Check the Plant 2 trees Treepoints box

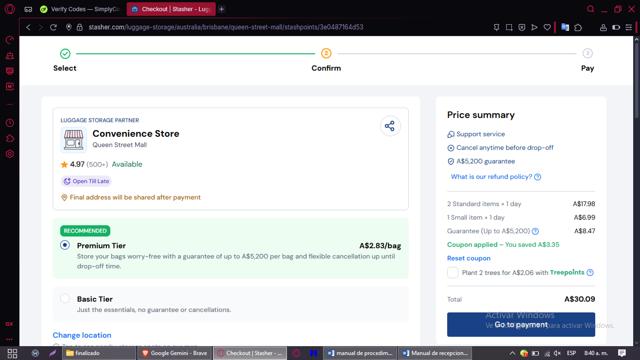coord(453,272)
